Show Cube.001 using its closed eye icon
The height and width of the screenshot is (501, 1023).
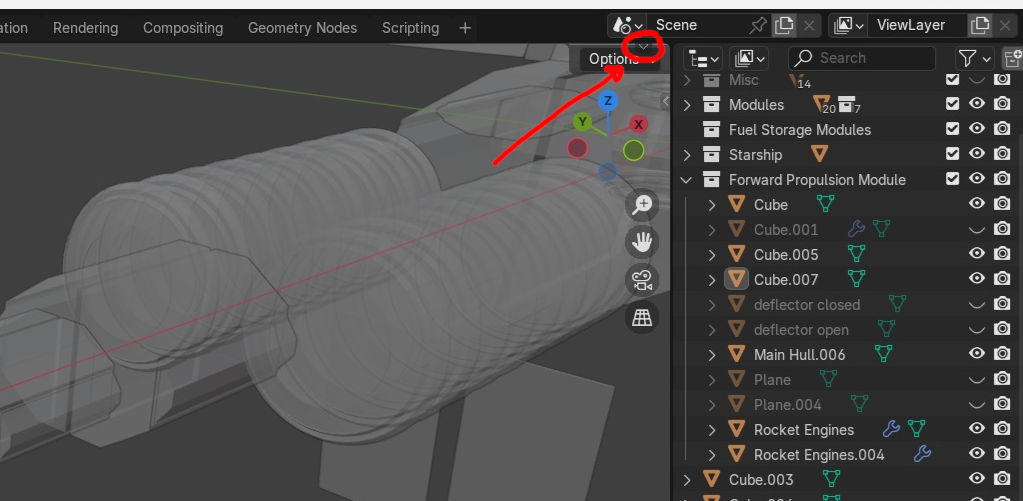click(977, 230)
